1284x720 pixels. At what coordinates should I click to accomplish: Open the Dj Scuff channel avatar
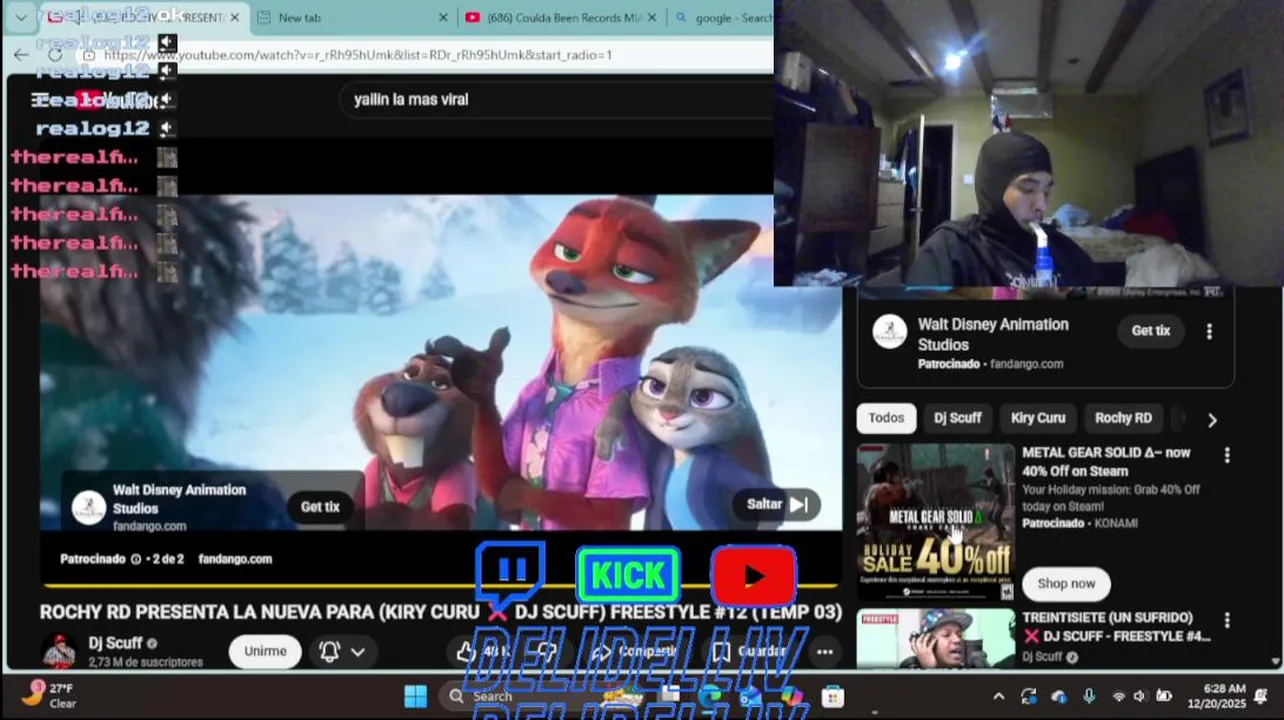(58, 651)
